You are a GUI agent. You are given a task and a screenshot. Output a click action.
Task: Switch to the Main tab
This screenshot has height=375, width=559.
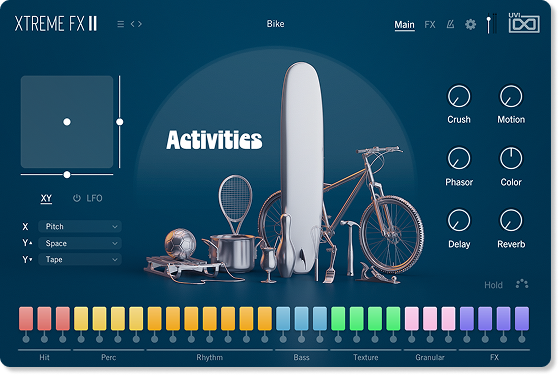pyautogui.click(x=404, y=25)
